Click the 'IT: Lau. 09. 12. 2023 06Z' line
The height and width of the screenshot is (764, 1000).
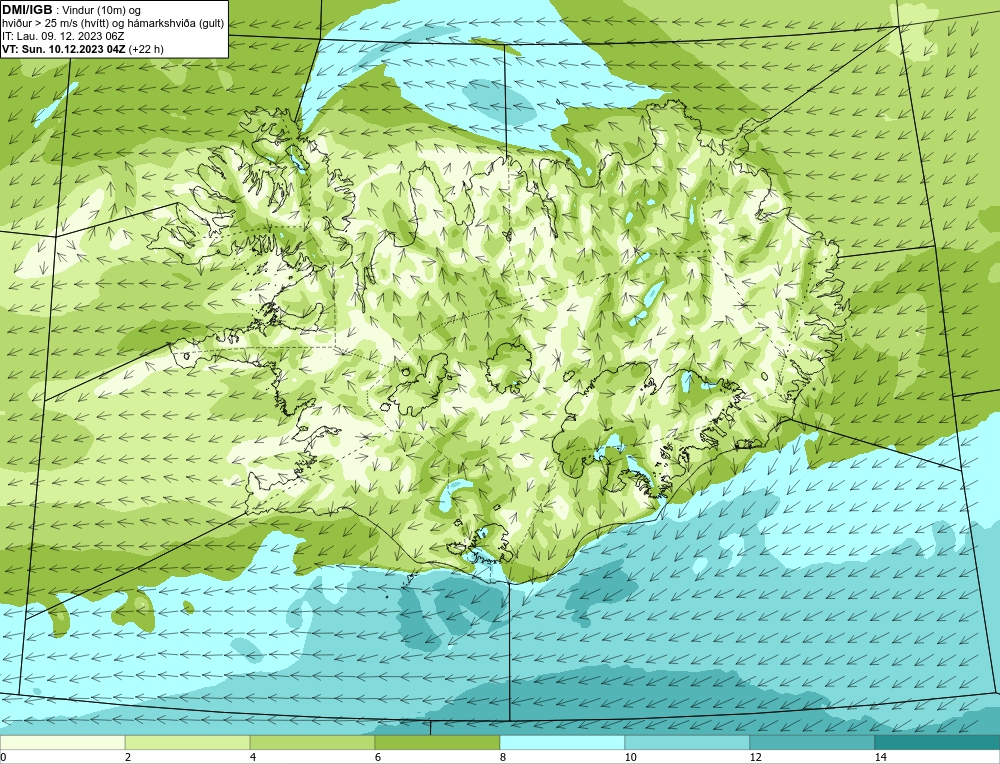[63, 36]
